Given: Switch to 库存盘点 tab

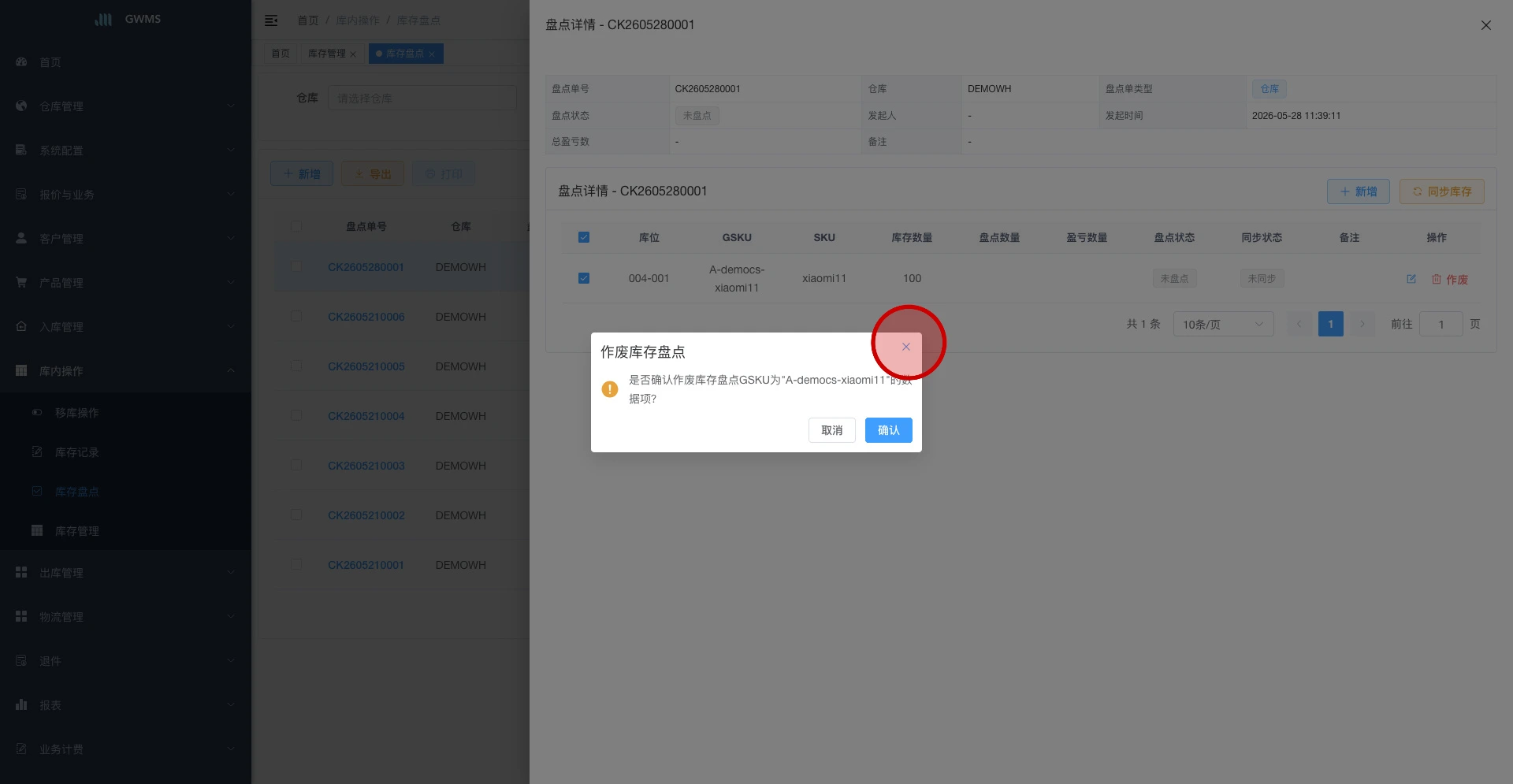Looking at the screenshot, I should tap(405, 54).
